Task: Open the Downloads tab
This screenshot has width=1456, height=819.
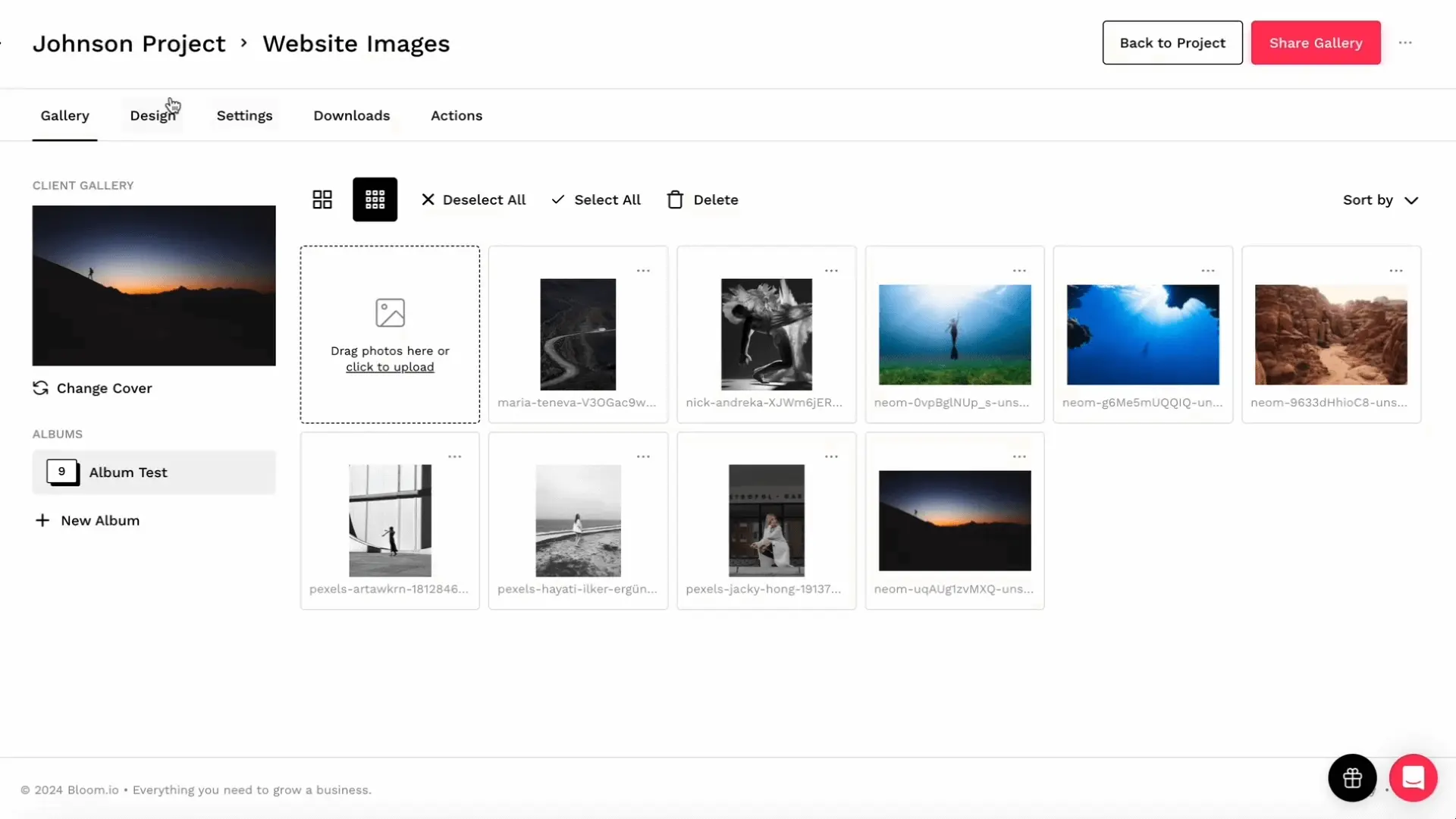Action: pyautogui.click(x=351, y=115)
